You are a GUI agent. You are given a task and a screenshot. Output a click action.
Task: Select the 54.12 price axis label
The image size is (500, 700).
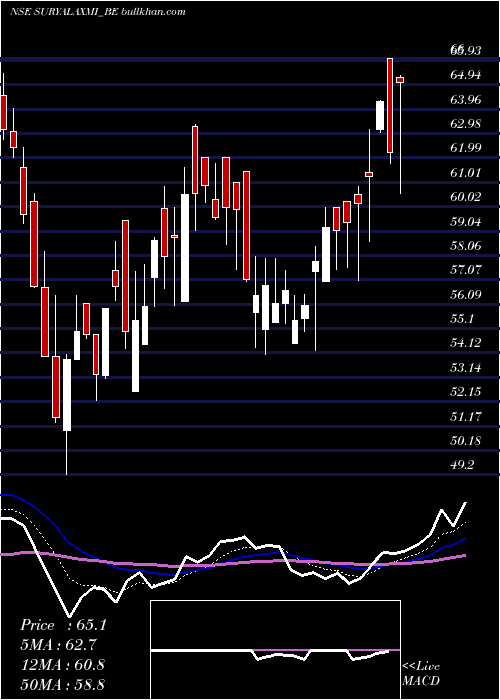467,343
